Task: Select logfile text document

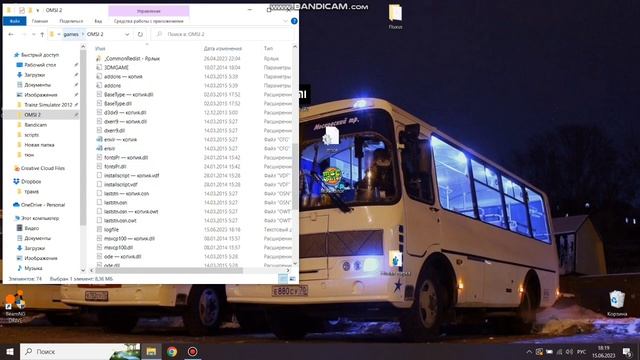Action: coord(111,229)
